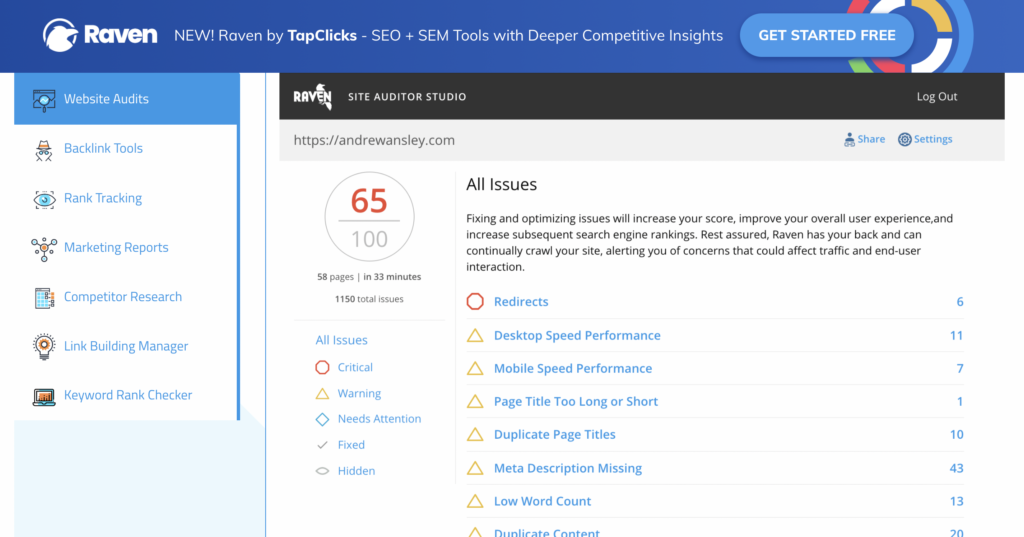Click the blue Needs Attention diamond icon
The height and width of the screenshot is (537, 1024).
(322, 419)
